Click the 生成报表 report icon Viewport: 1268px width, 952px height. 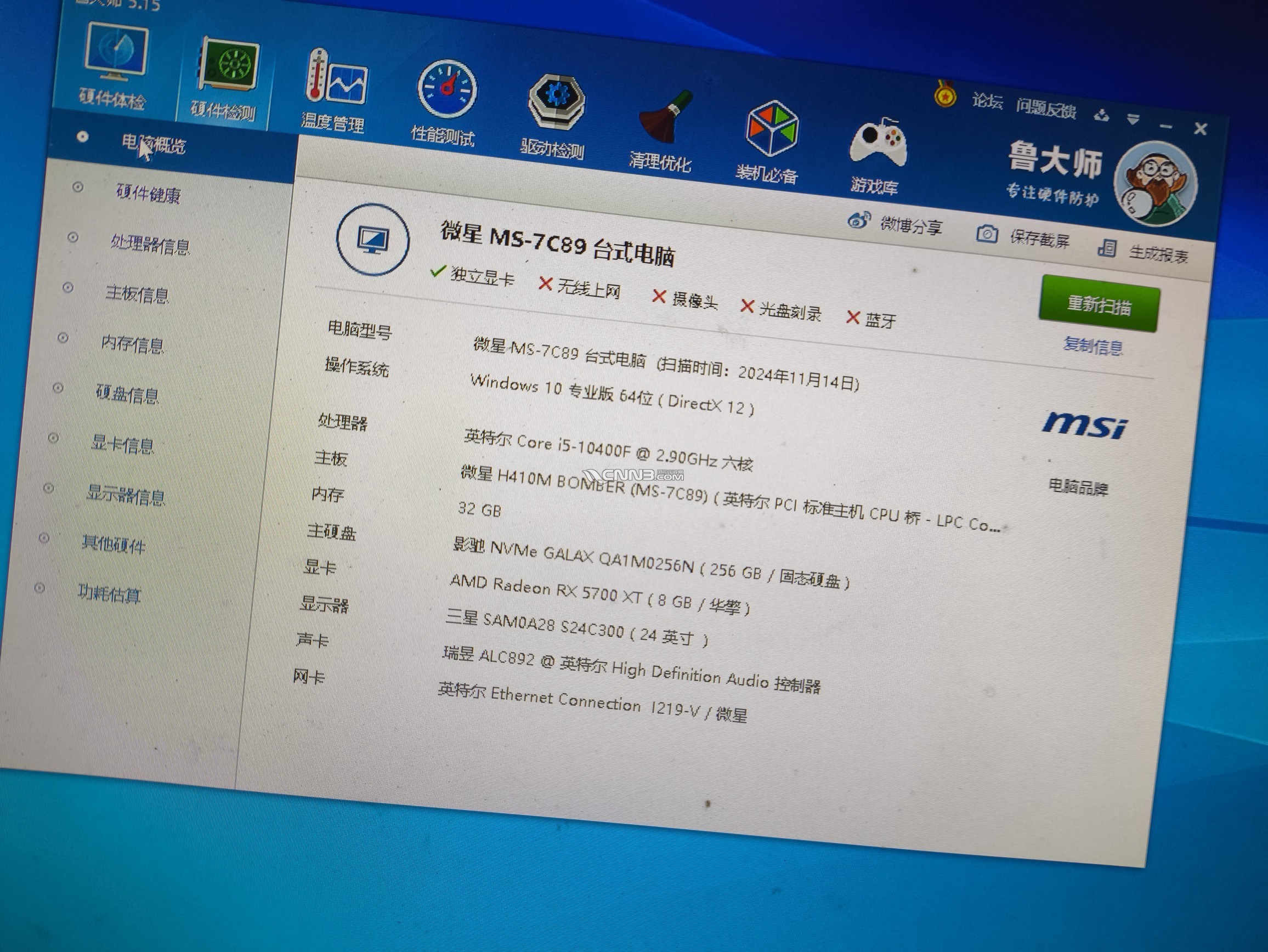tap(1106, 248)
